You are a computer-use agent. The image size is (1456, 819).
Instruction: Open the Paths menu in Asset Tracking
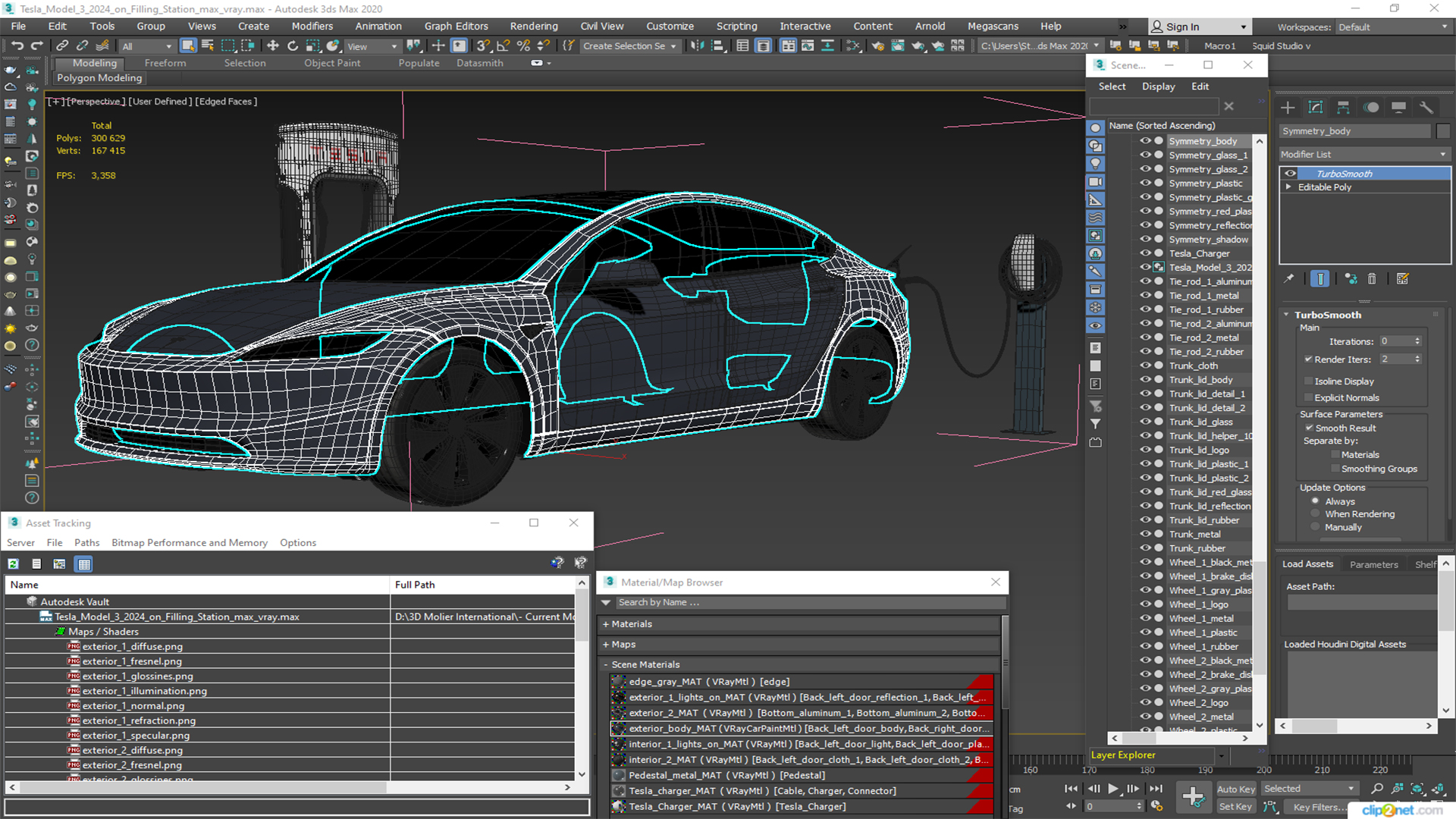[x=86, y=542]
